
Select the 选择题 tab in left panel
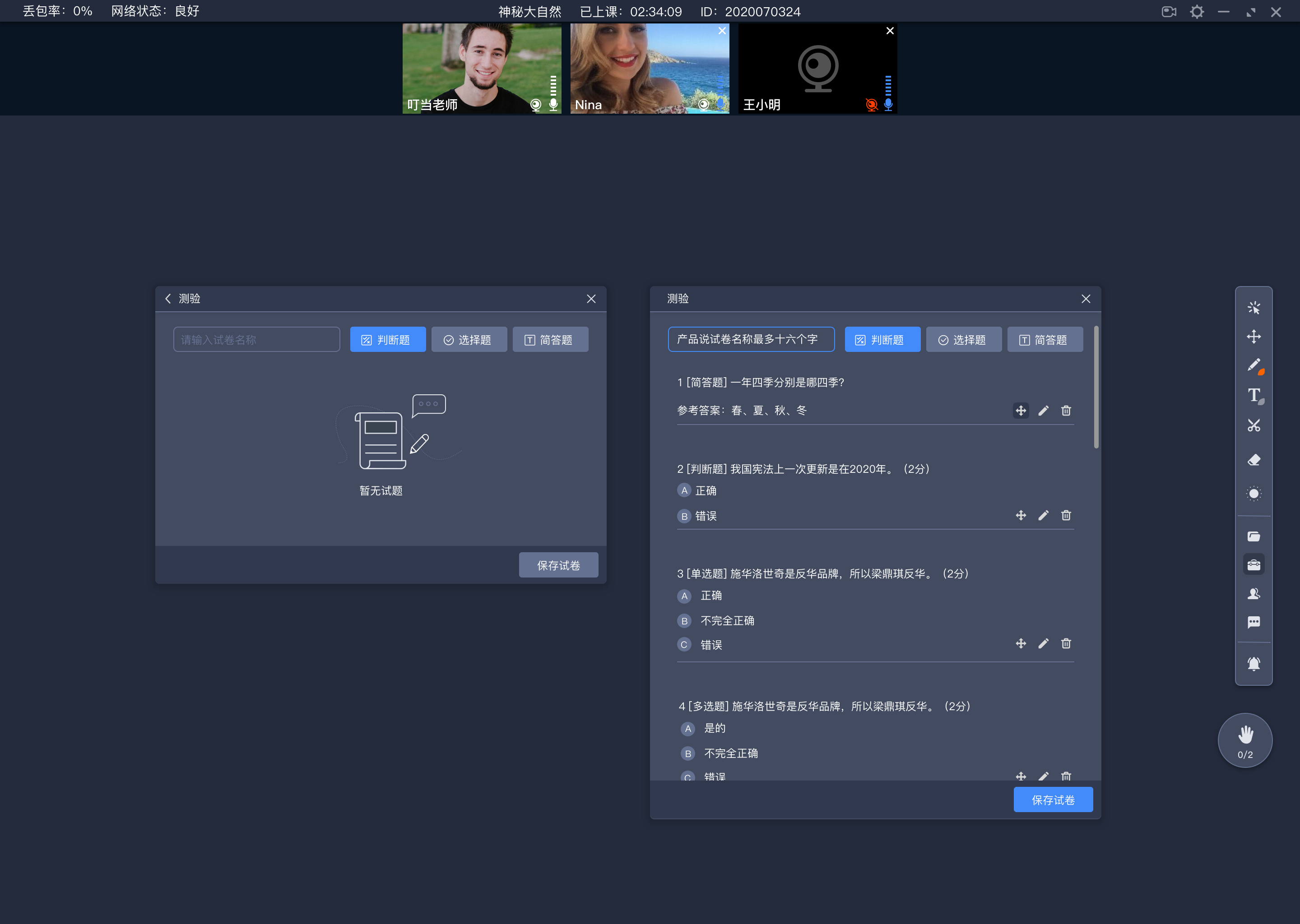point(468,339)
